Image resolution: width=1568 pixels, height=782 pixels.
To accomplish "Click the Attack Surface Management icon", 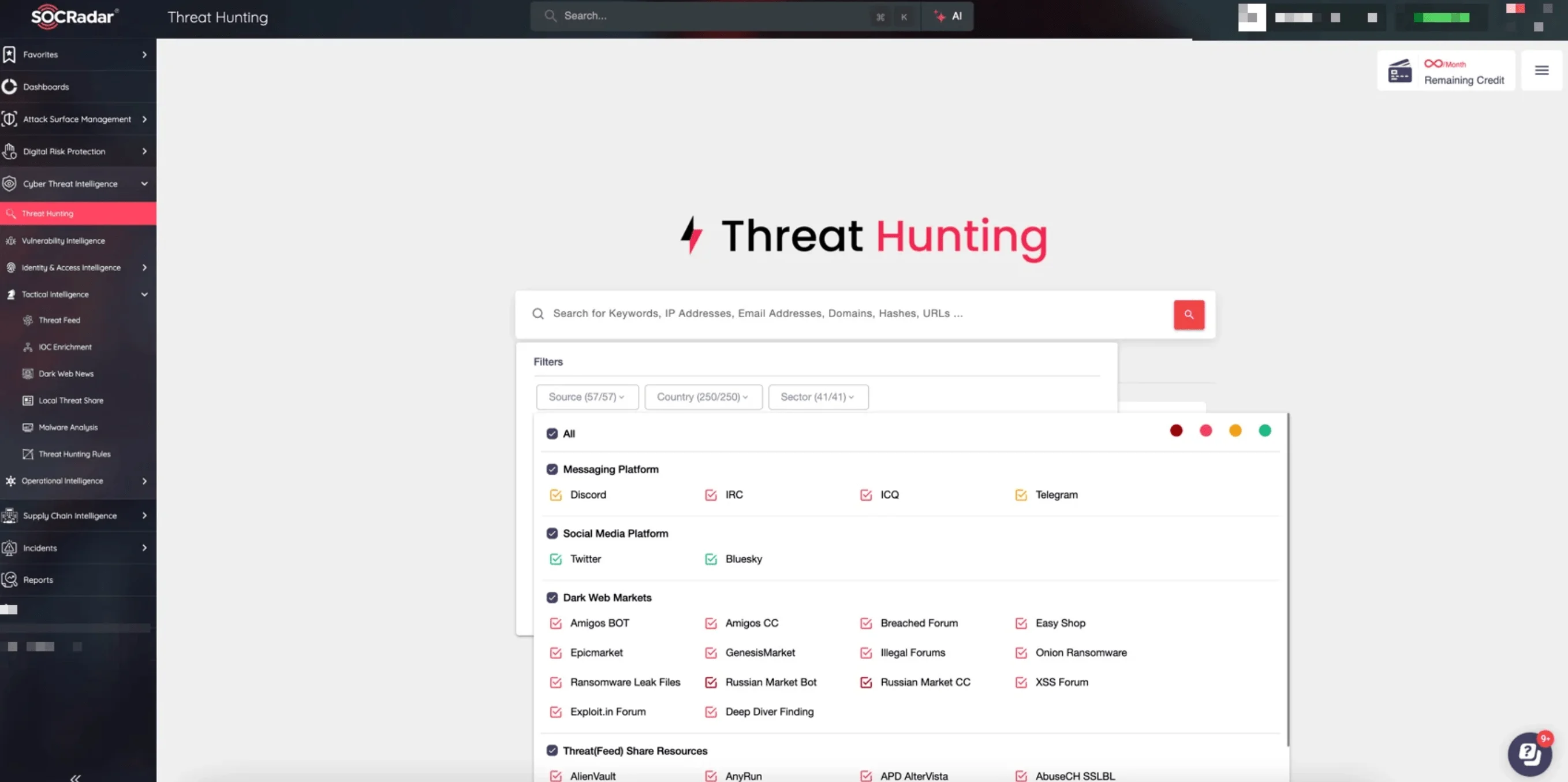I will pos(11,119).
